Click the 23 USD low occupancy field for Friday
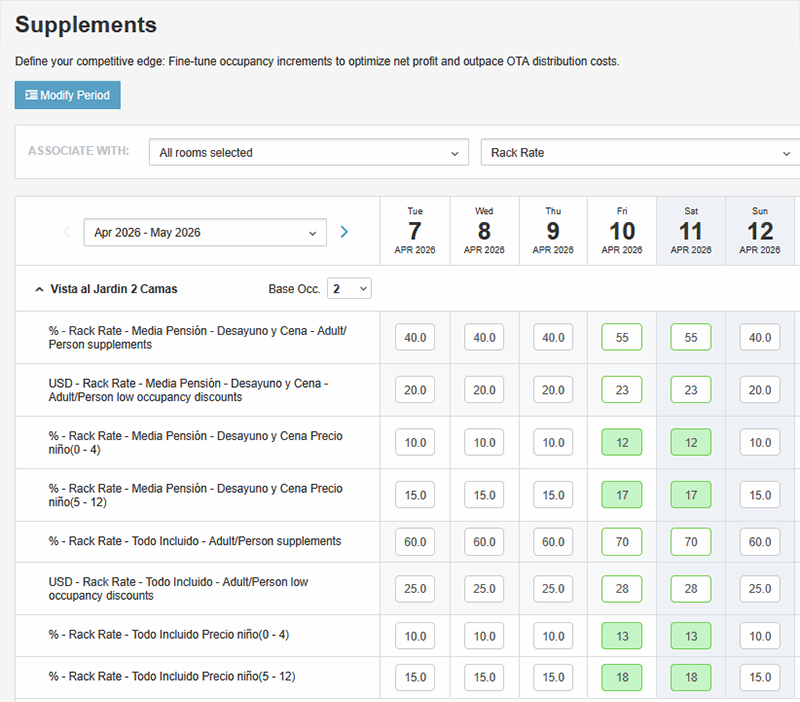Viewport: 800px width, 702px height. point(621,389)
